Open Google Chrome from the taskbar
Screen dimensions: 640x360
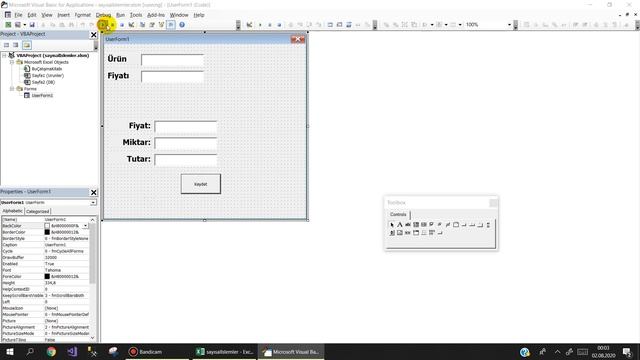(51, 352)
